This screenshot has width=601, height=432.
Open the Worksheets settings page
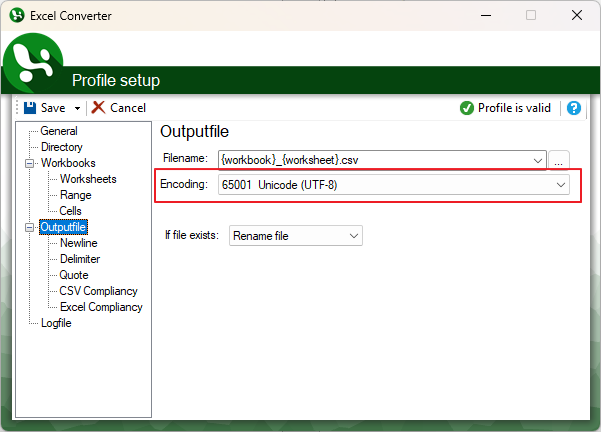coord(88,179)
